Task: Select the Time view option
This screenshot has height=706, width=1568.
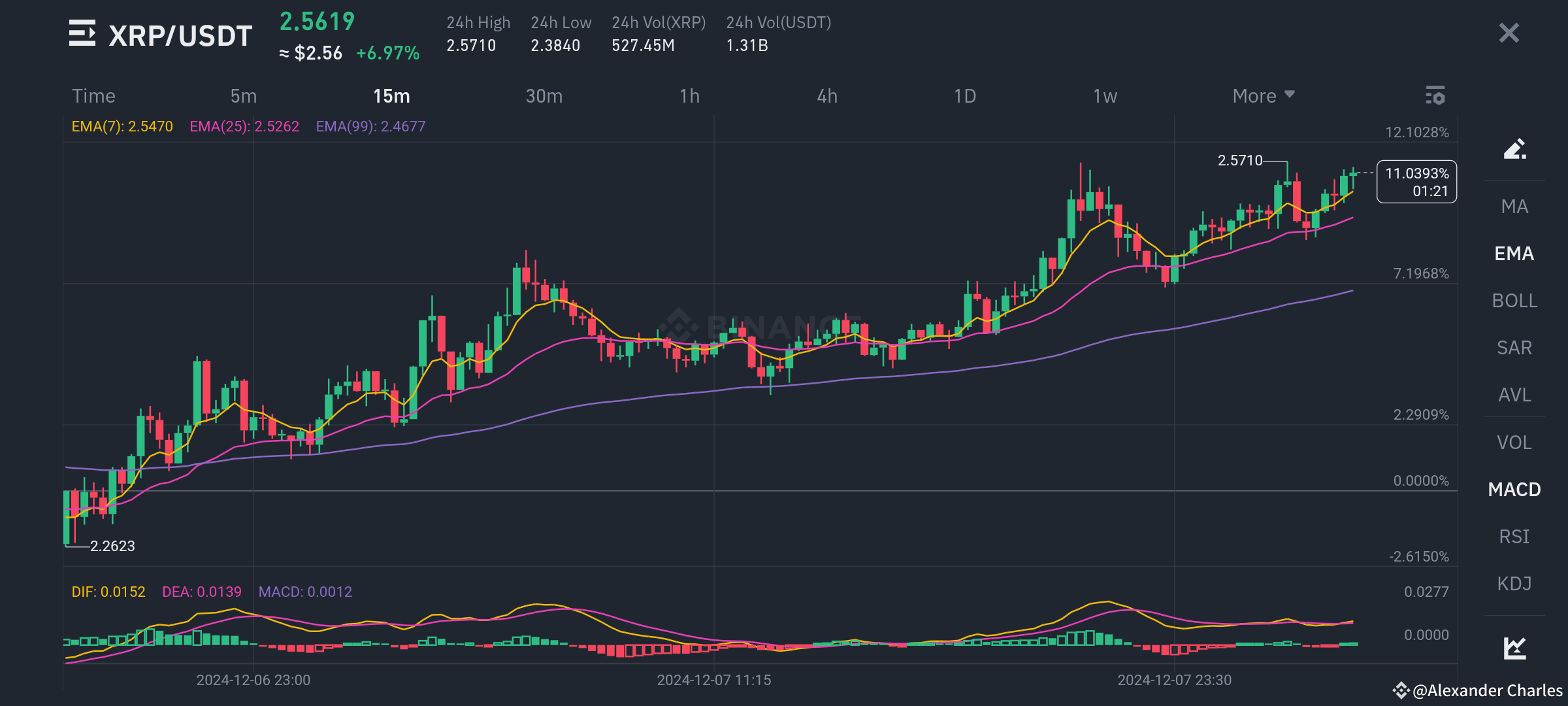Action: (93, 95)
